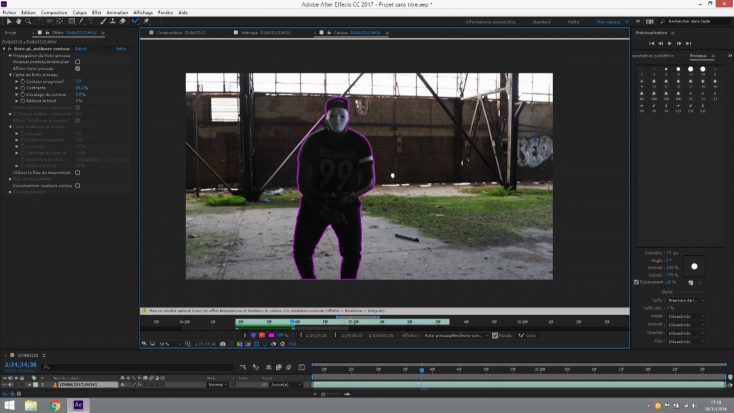
Task: Toggle Espacement checkbox in brush panel
Action: 636,282
